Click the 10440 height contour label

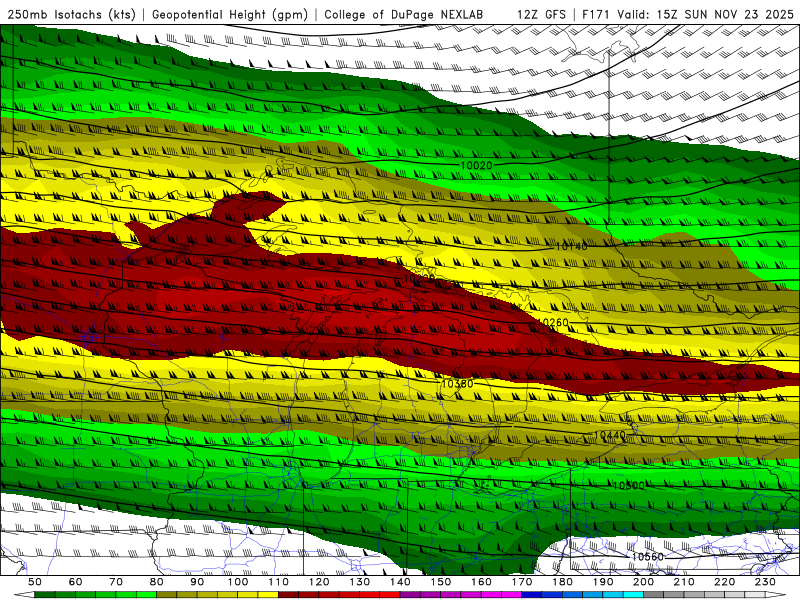tap(610, 435)
